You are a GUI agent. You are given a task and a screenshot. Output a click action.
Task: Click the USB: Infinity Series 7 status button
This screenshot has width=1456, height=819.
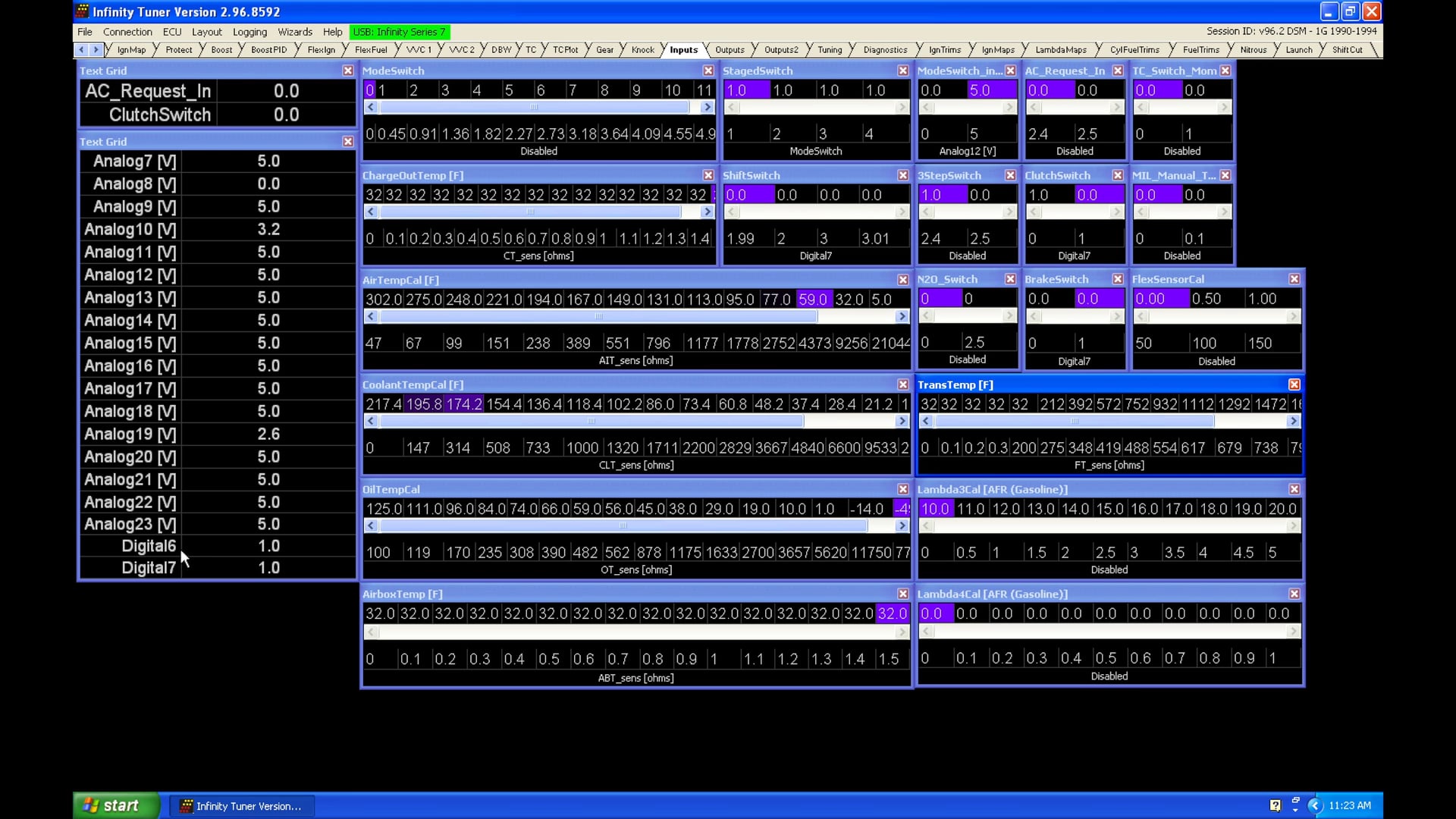click(x=399, y=32)
